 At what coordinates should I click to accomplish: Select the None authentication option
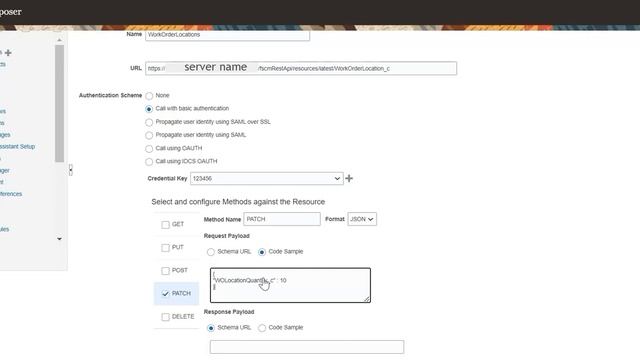(149, 96)
